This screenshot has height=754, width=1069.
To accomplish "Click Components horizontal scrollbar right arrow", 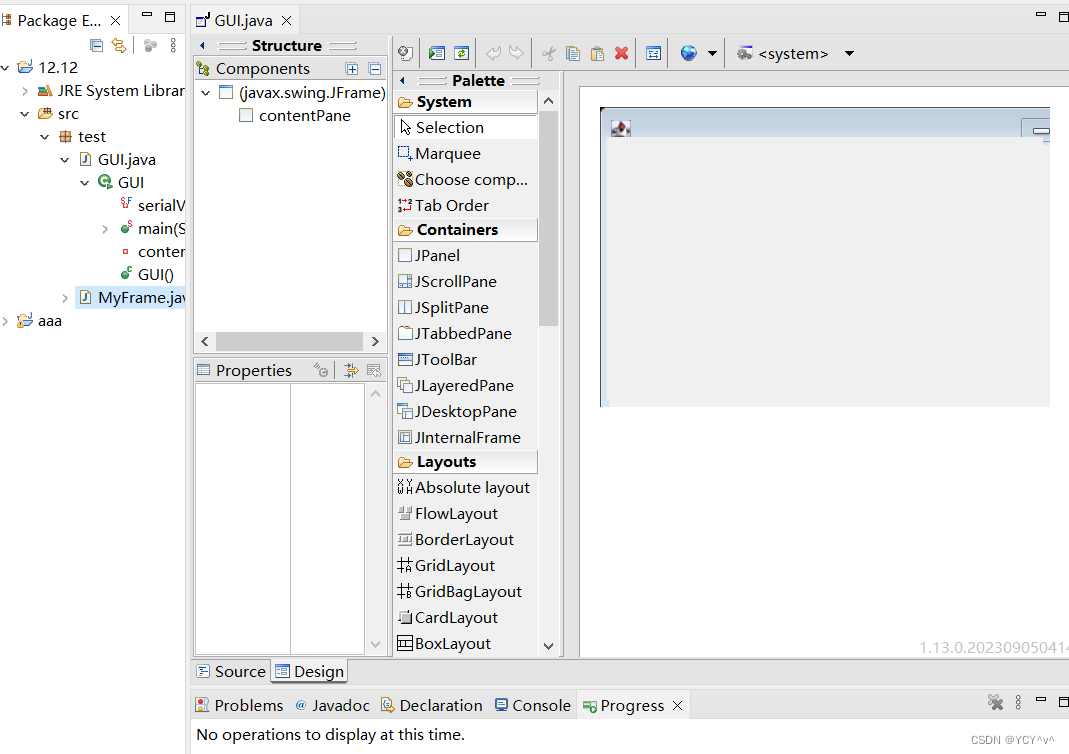I will pos(375,341).
